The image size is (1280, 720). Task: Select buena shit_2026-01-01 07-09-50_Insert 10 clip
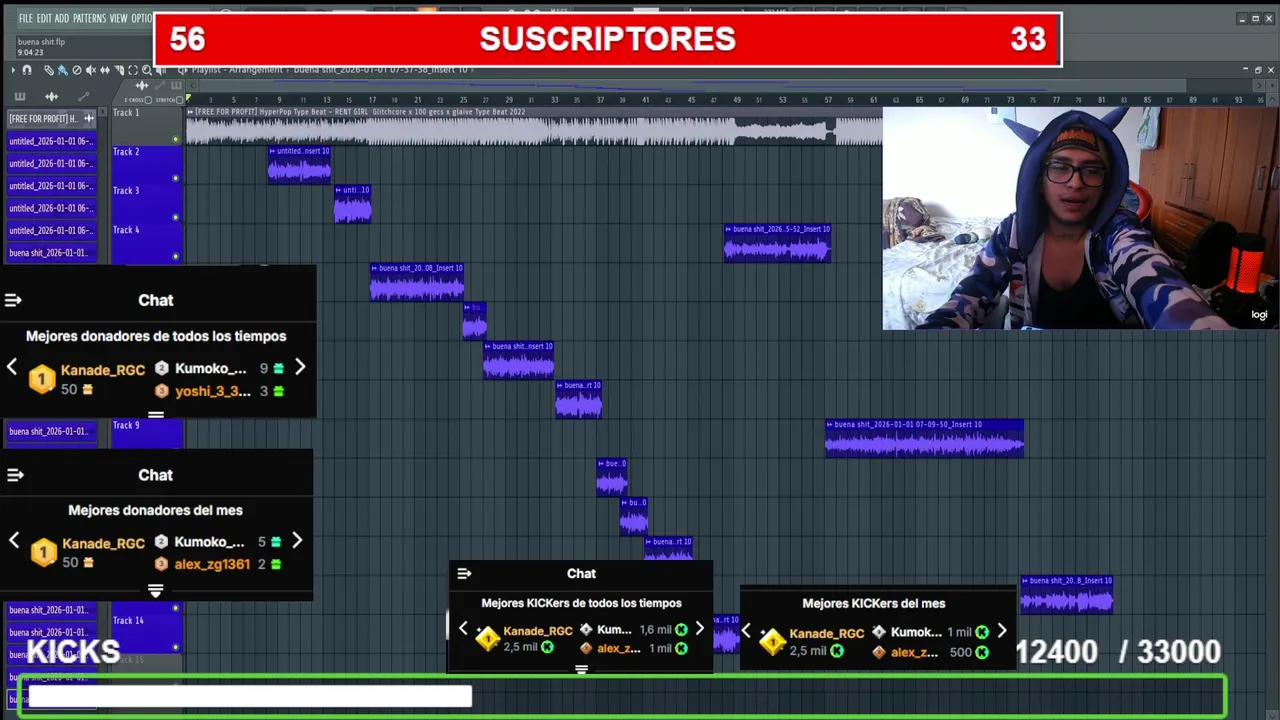(x=924, y=438)
